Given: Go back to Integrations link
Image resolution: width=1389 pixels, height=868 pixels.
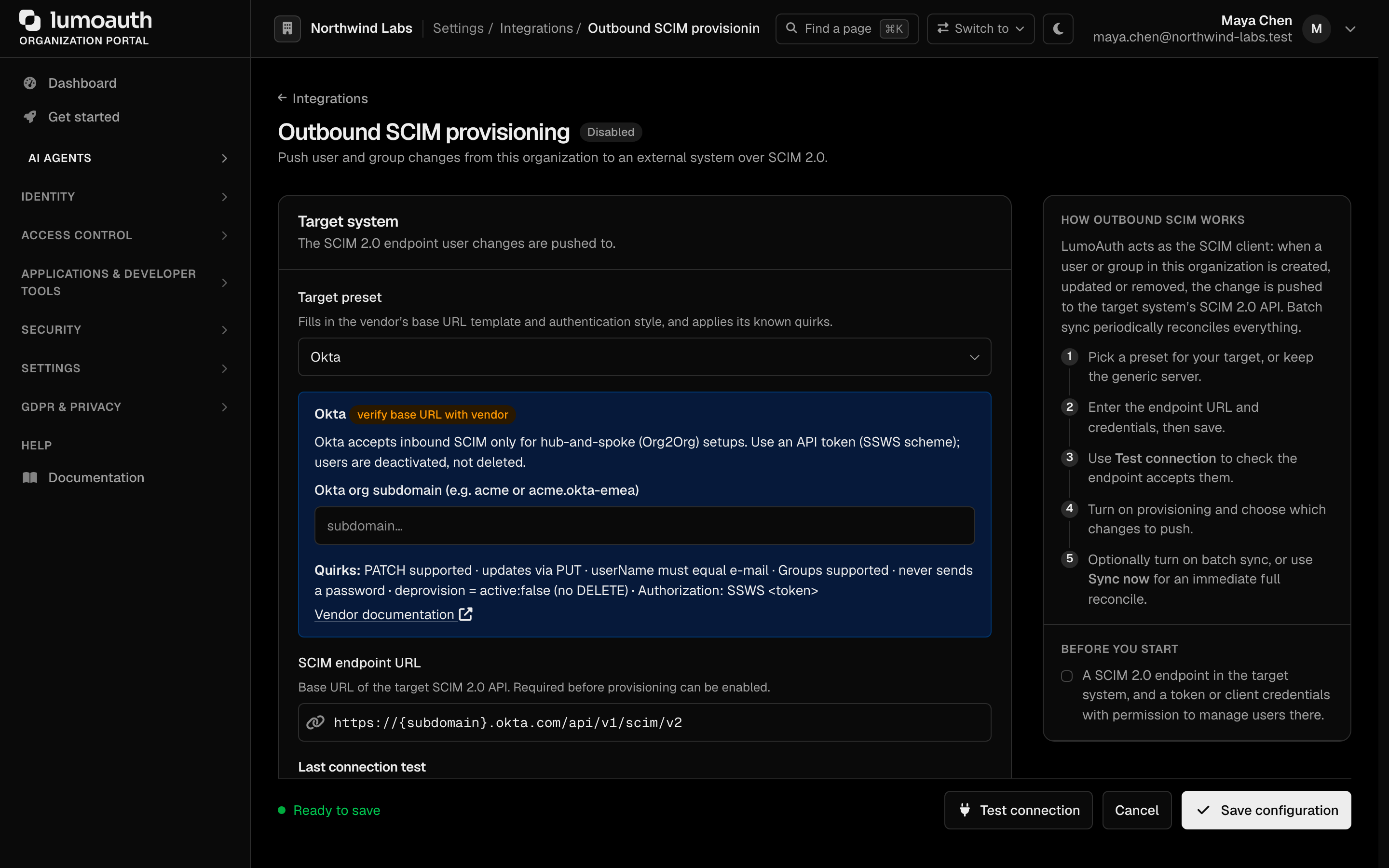Looking at the screenshot, I should (x=323, y=98).
